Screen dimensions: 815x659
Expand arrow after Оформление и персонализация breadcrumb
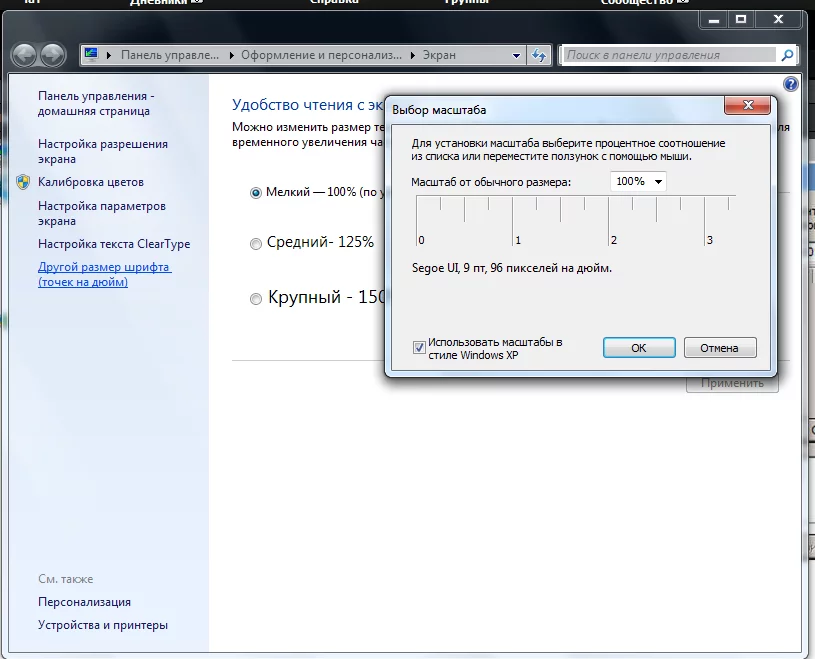coord(413,56)
